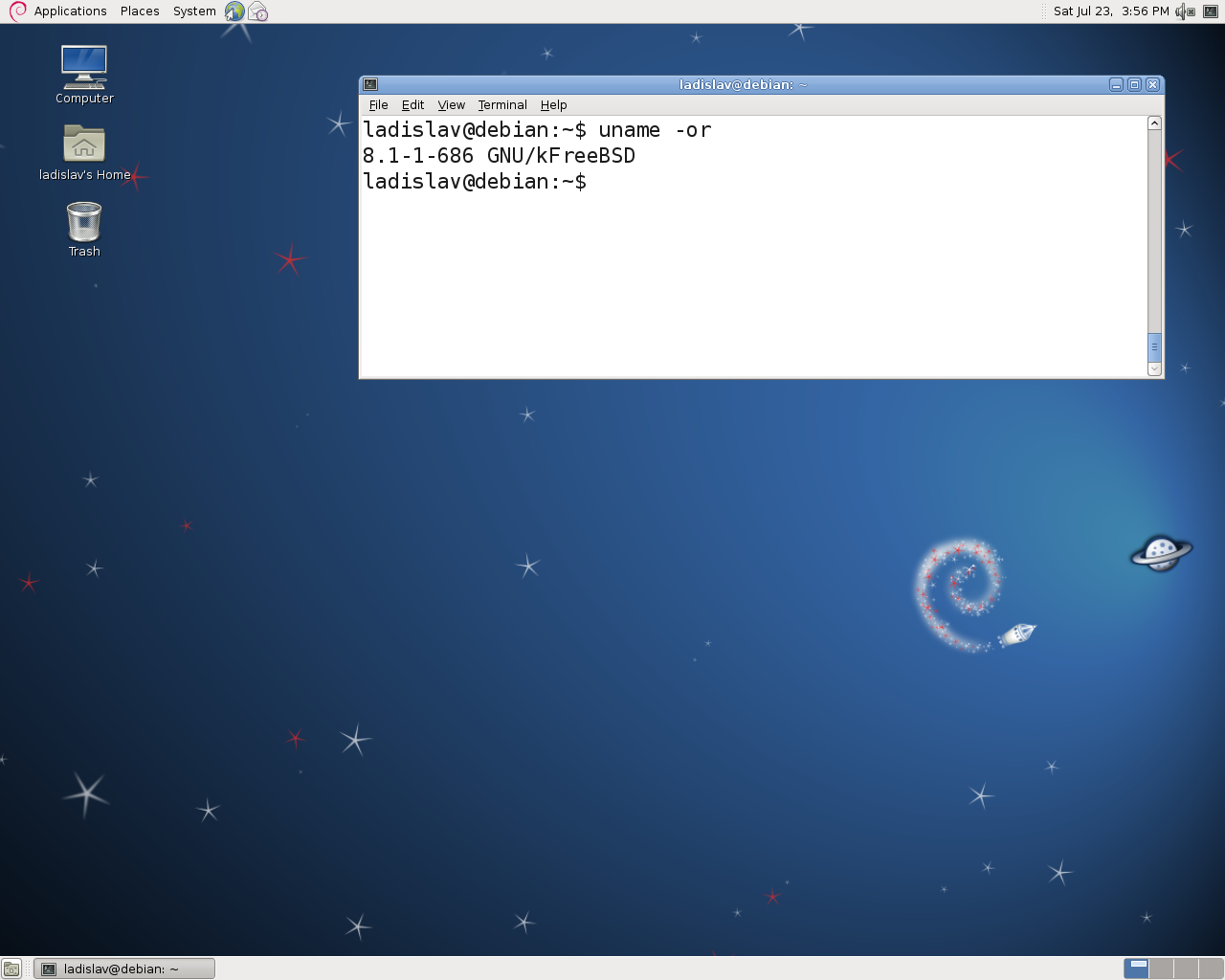
Task: Close the terminal window
Action: pos(1152,84)
